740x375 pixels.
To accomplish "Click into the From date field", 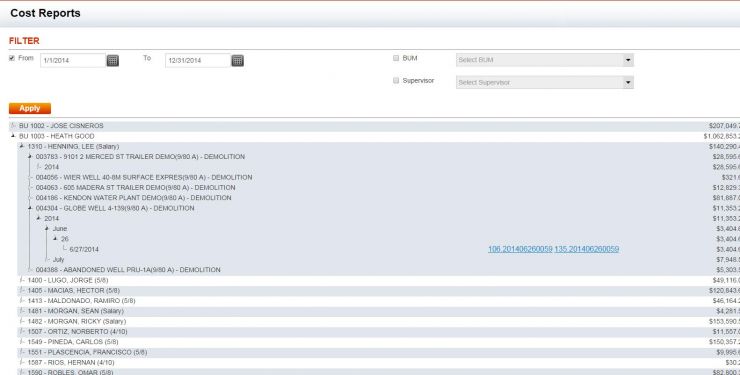I will coord(73,60).
